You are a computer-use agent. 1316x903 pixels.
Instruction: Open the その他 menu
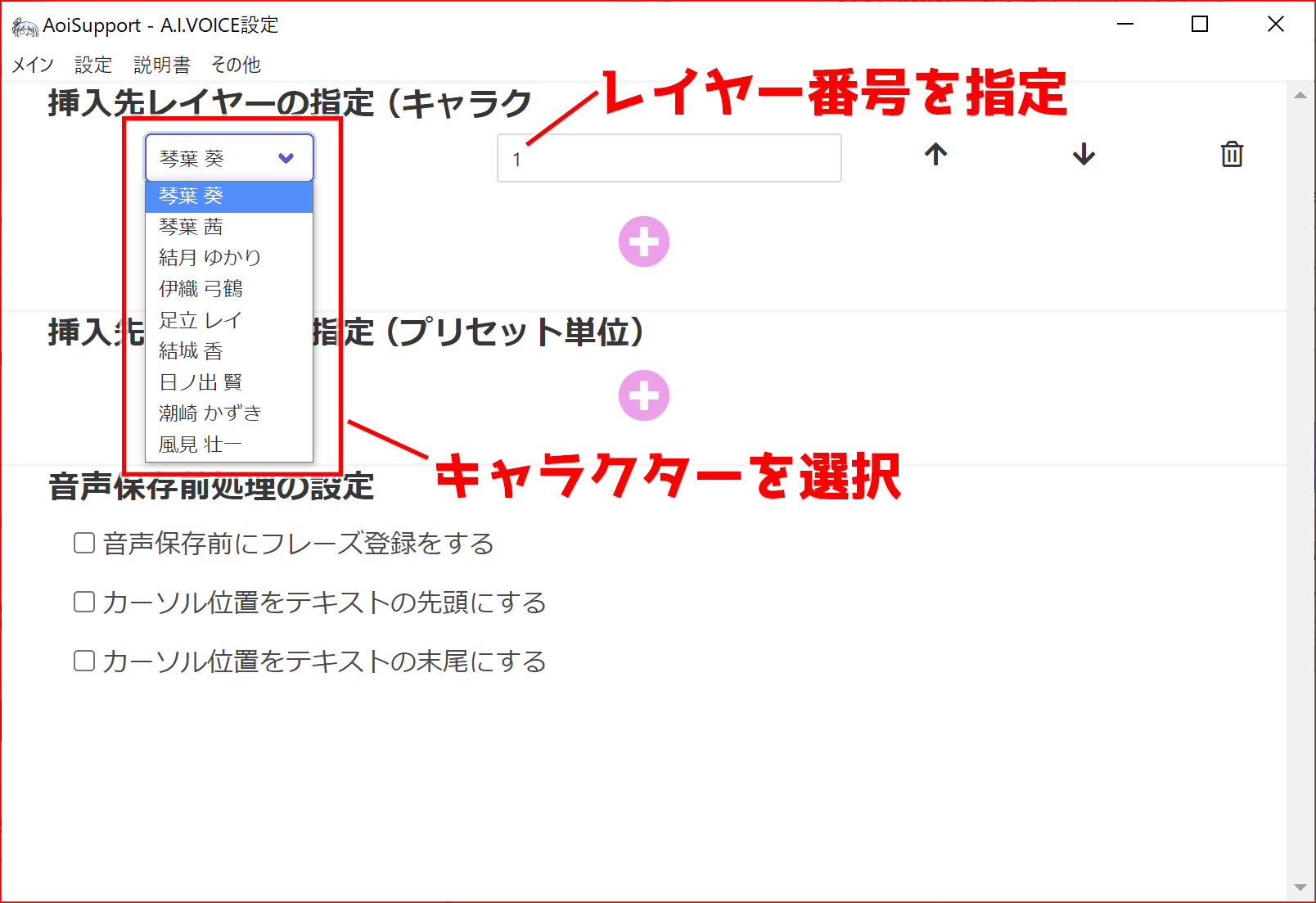(236, 65)
